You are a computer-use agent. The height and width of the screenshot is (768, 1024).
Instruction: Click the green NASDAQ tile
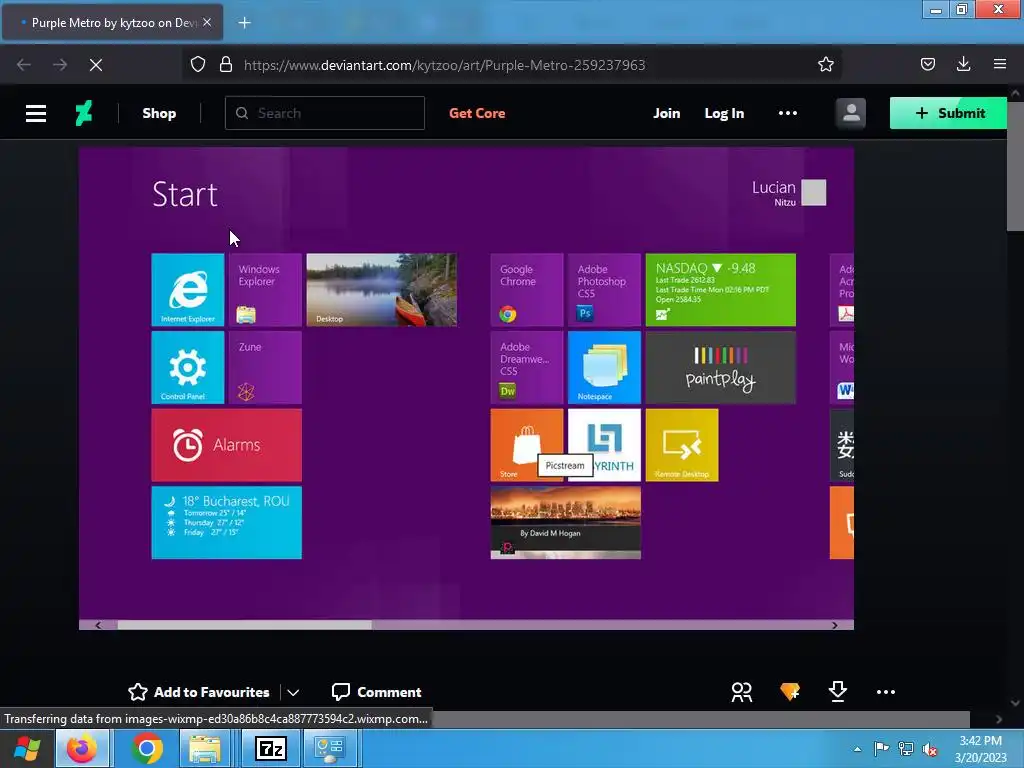tap(720, 289)
